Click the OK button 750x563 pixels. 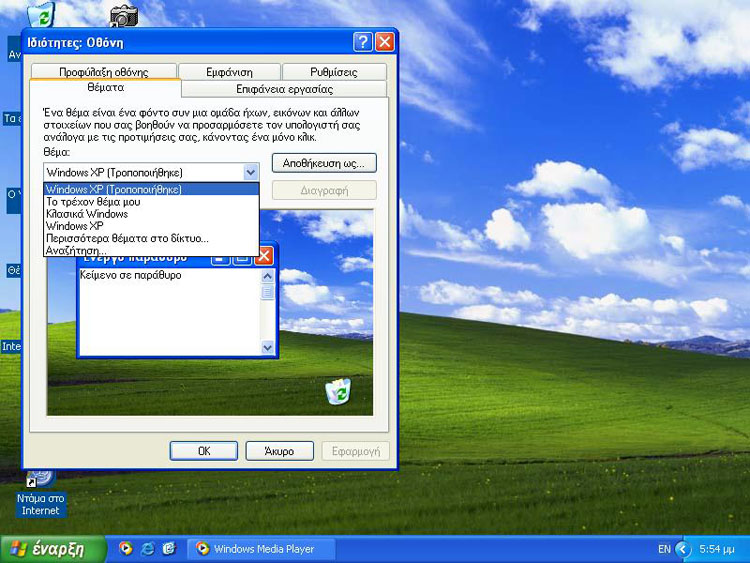point(204,451)
